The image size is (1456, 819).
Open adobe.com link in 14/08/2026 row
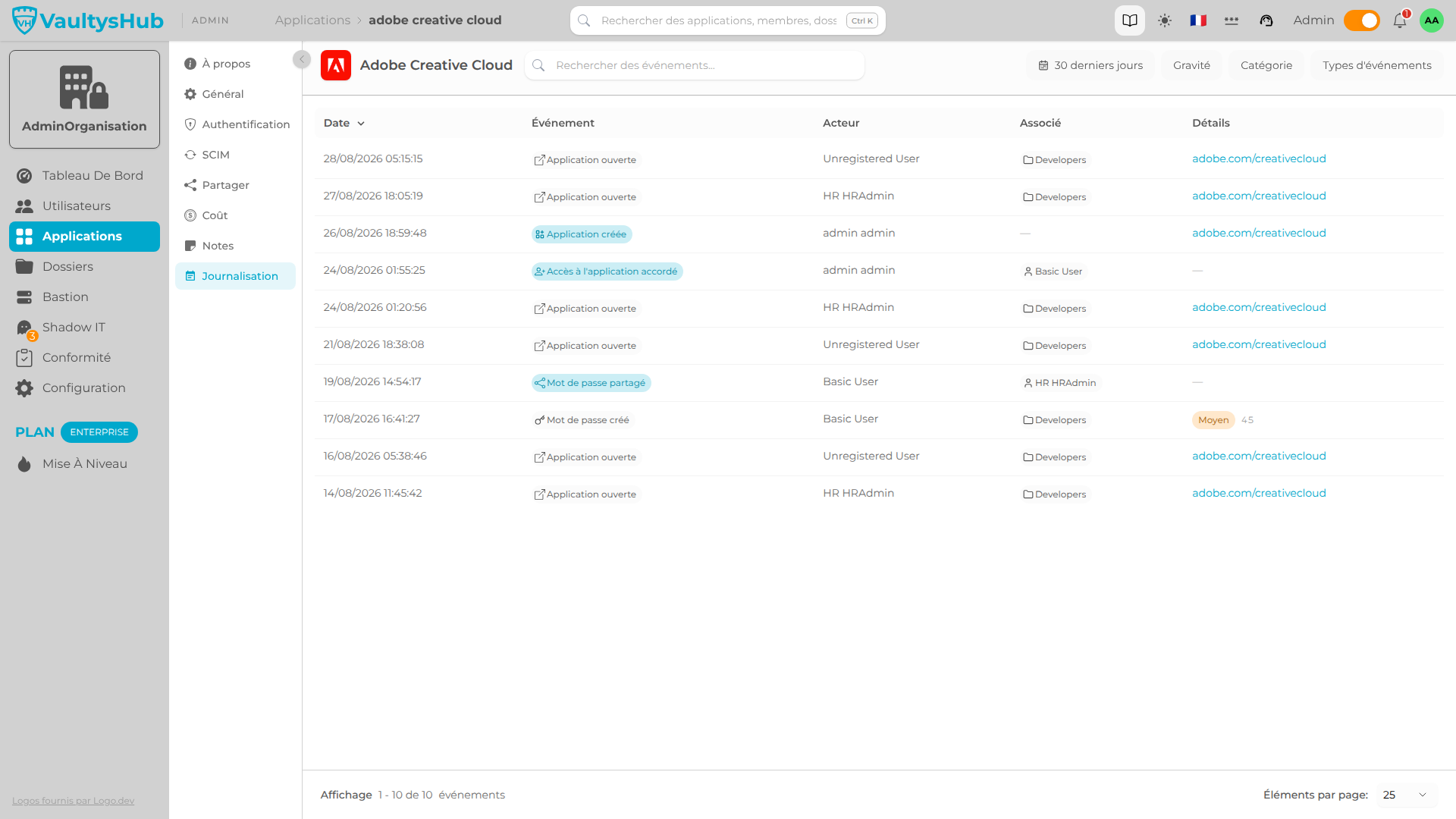click(x=1259, y=493)
